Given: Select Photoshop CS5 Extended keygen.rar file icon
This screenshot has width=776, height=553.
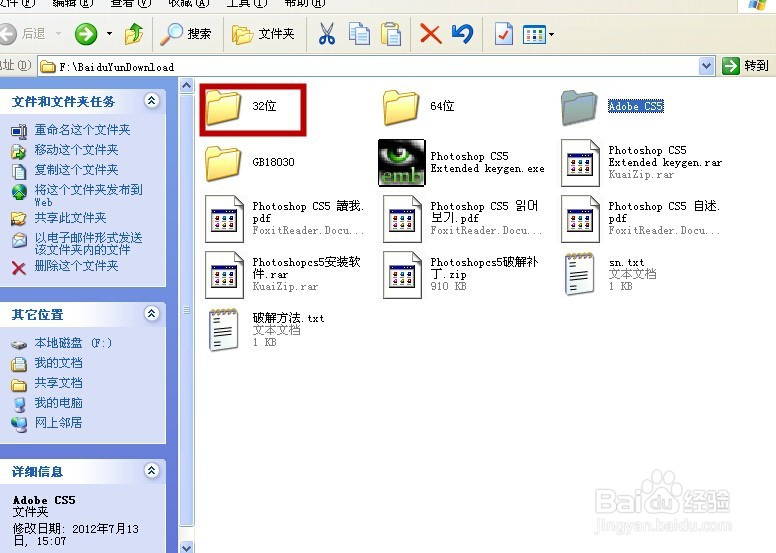Looking at the screenshot, I should [580, 163].
